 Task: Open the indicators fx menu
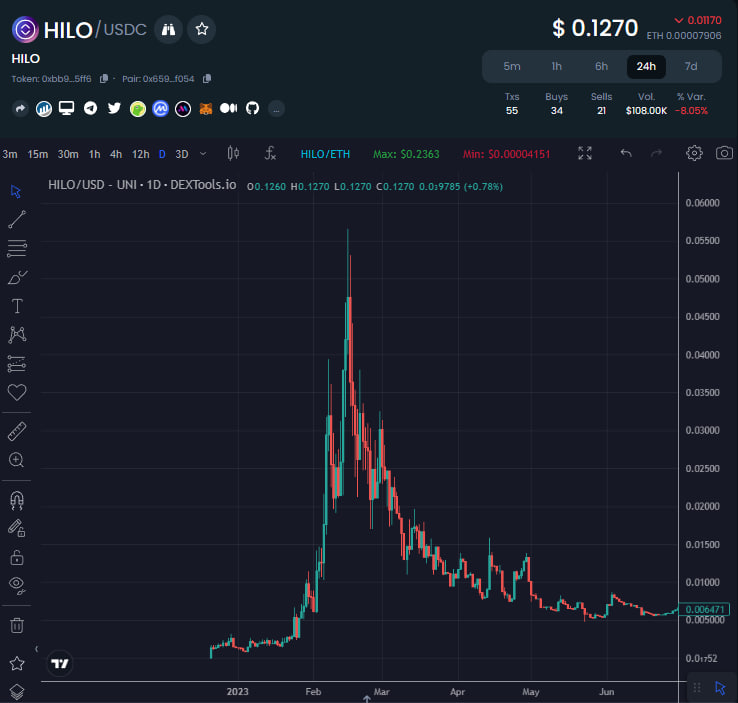click(x=270, y=153)
